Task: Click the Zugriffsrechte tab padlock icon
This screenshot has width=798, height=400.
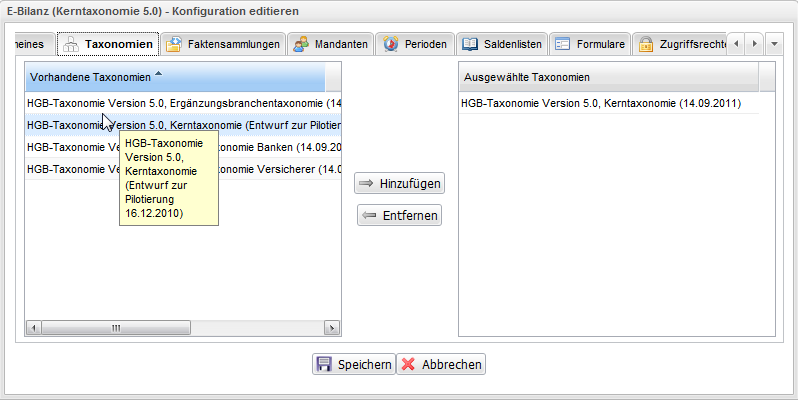Action: (x=646, y=44)
